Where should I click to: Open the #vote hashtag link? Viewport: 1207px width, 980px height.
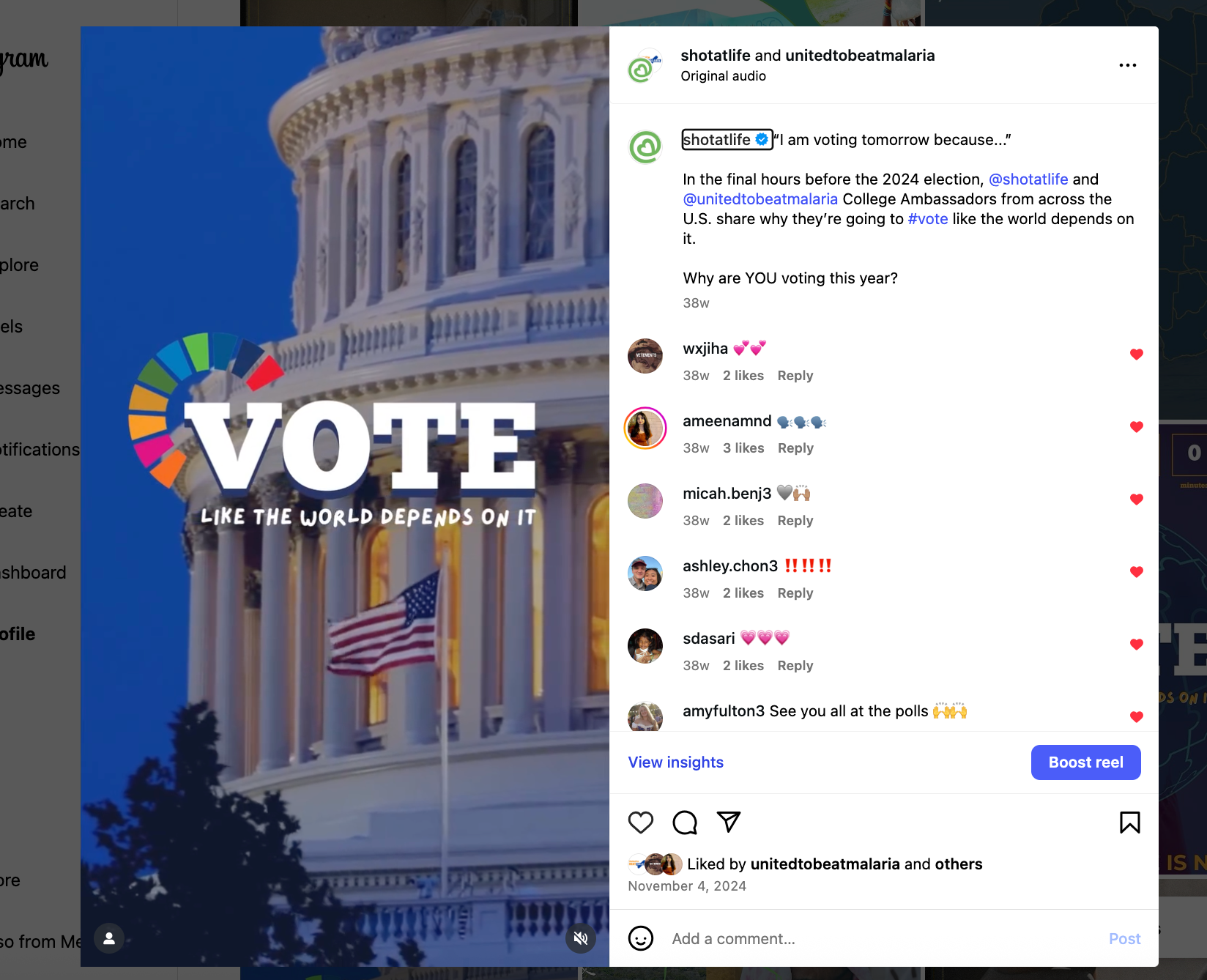click(x=928, y=219)
